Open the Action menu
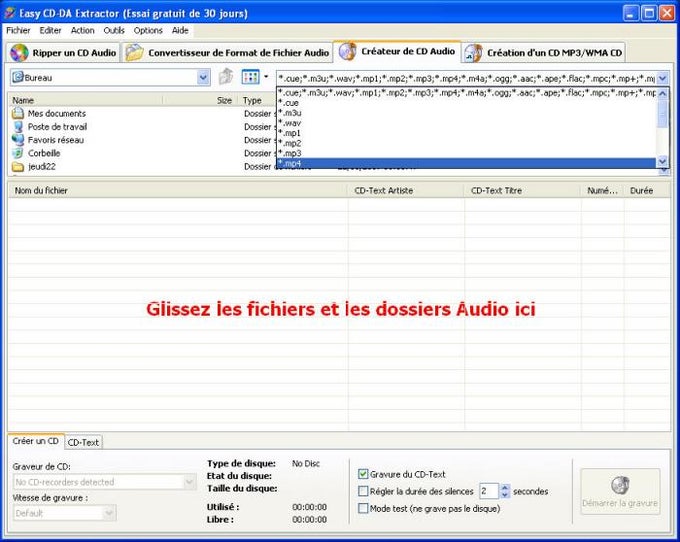Viewport: 680px width, 542px height. (x=82, y=30)
